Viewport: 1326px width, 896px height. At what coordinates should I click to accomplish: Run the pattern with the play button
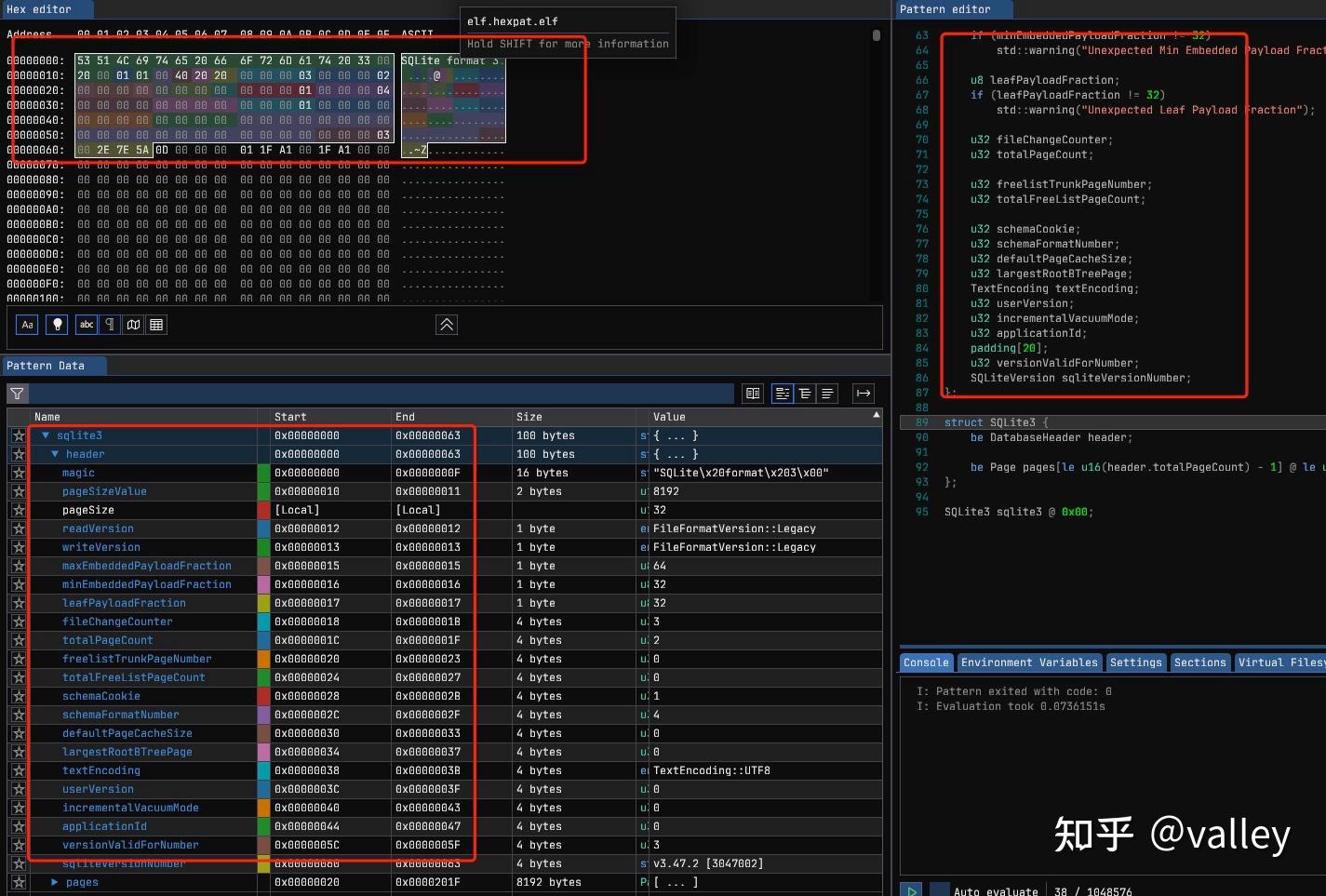911,889
